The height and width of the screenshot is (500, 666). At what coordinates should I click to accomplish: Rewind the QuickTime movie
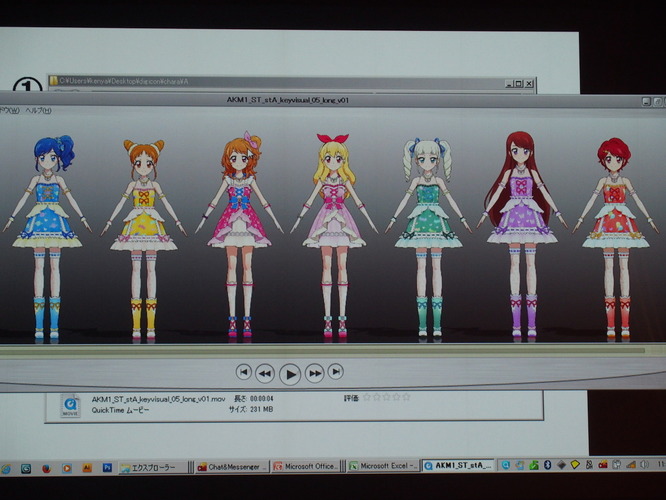point(265,373)
